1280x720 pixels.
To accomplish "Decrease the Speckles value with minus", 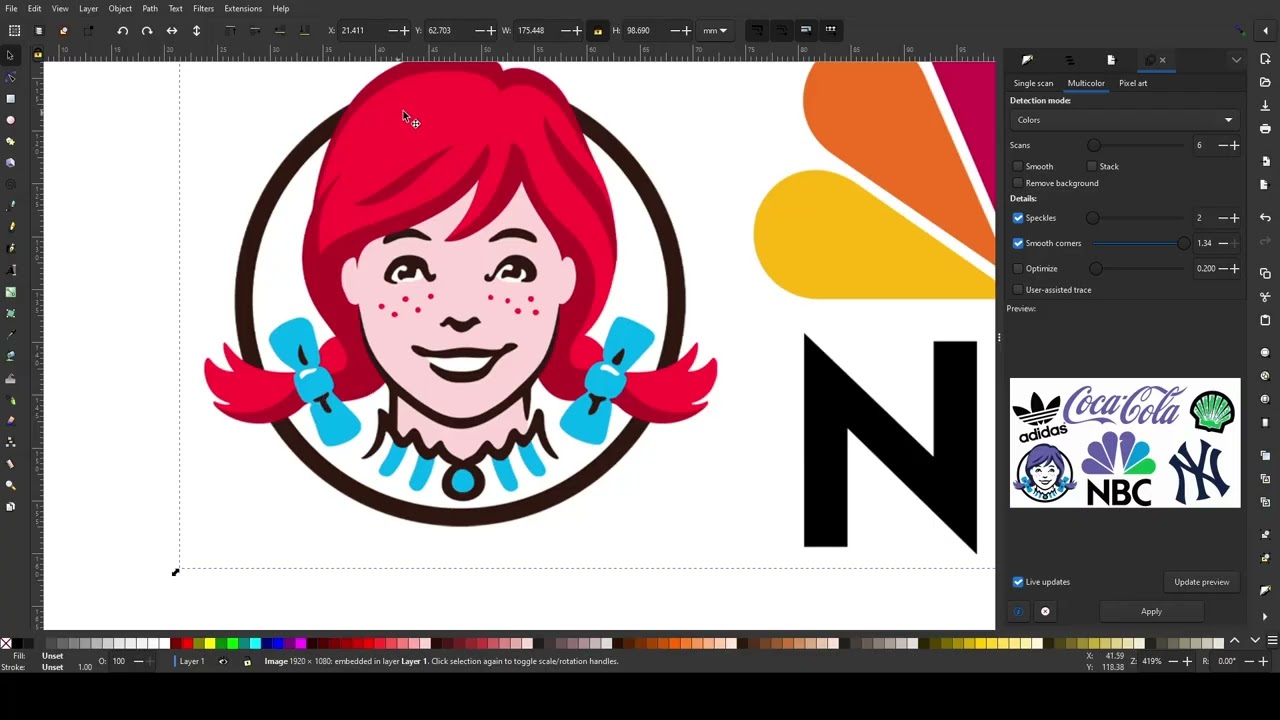I will point(1222,218).
